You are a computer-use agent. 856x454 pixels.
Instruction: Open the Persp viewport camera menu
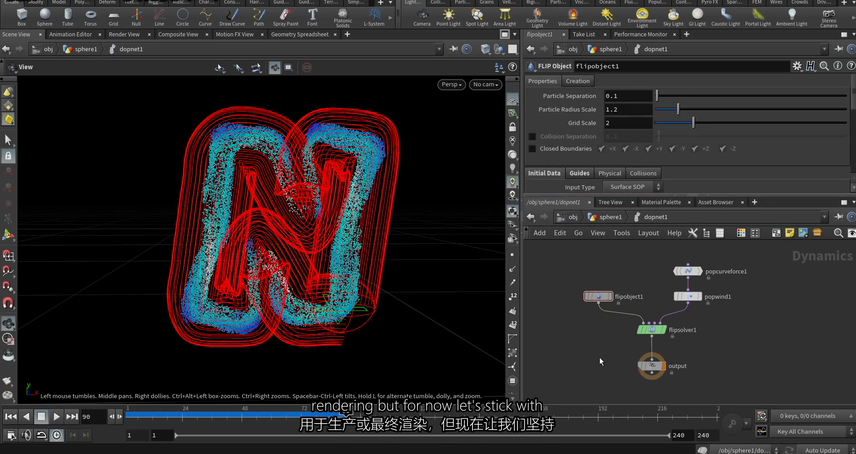(x=451, y=85)
